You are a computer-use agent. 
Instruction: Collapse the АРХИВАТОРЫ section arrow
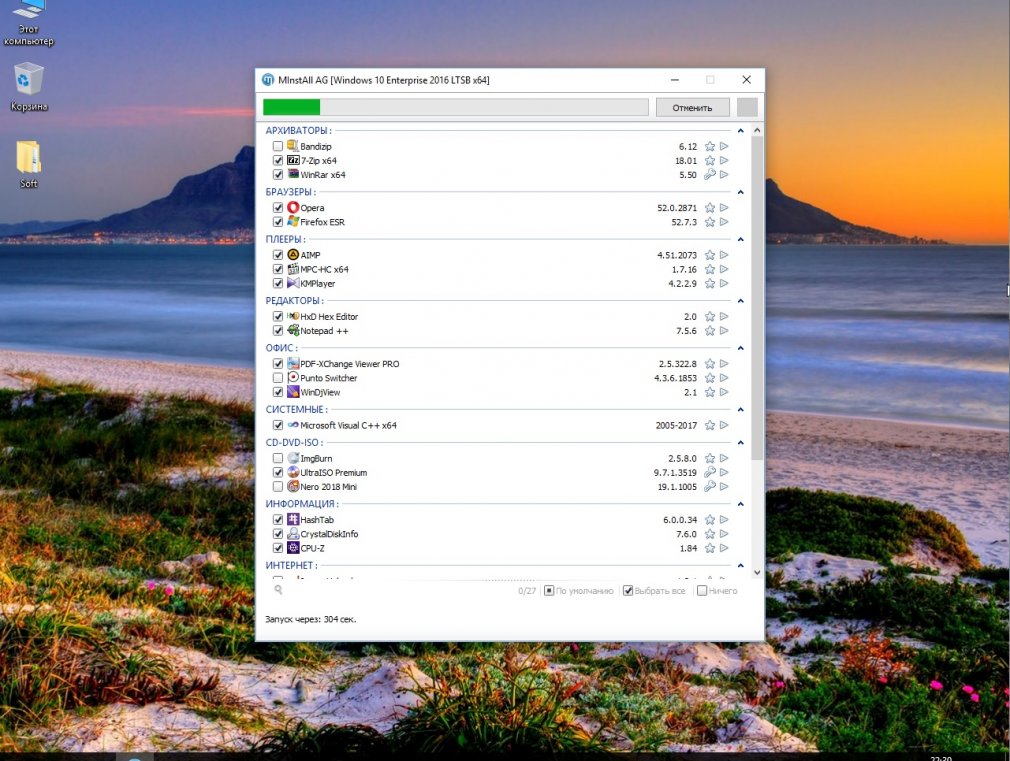pyautogui.click(x=741, y=131)
